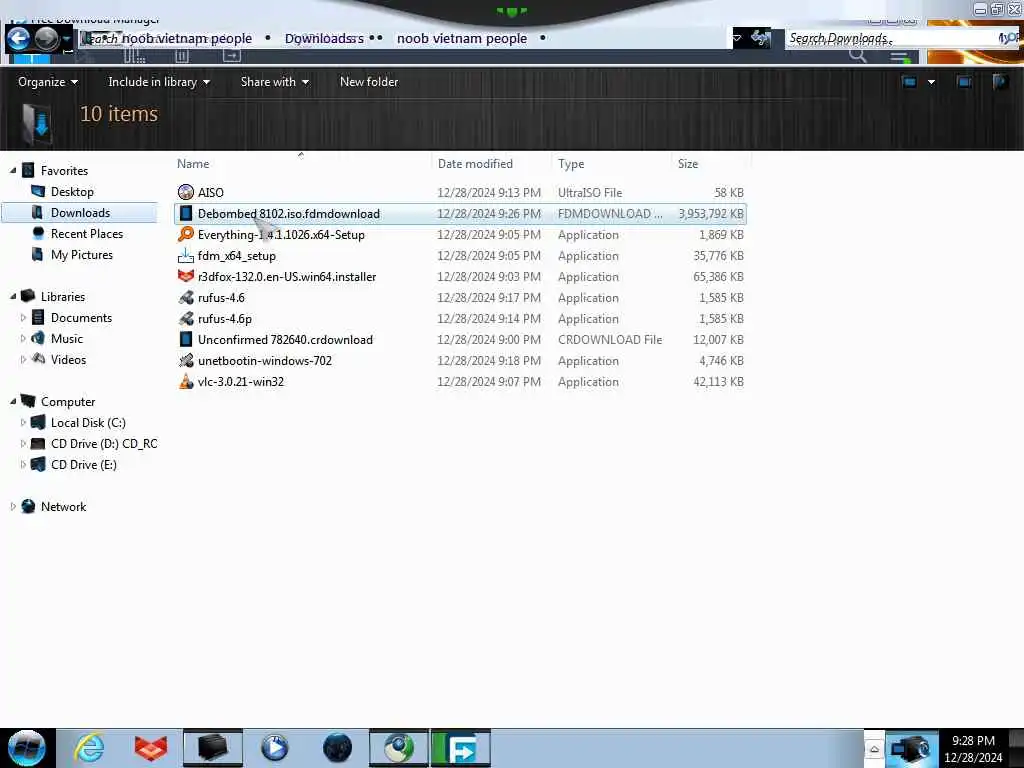The image size is (1024, 768).
Task: Open the Share with dropdown
Action: click(x=274, y=82)
